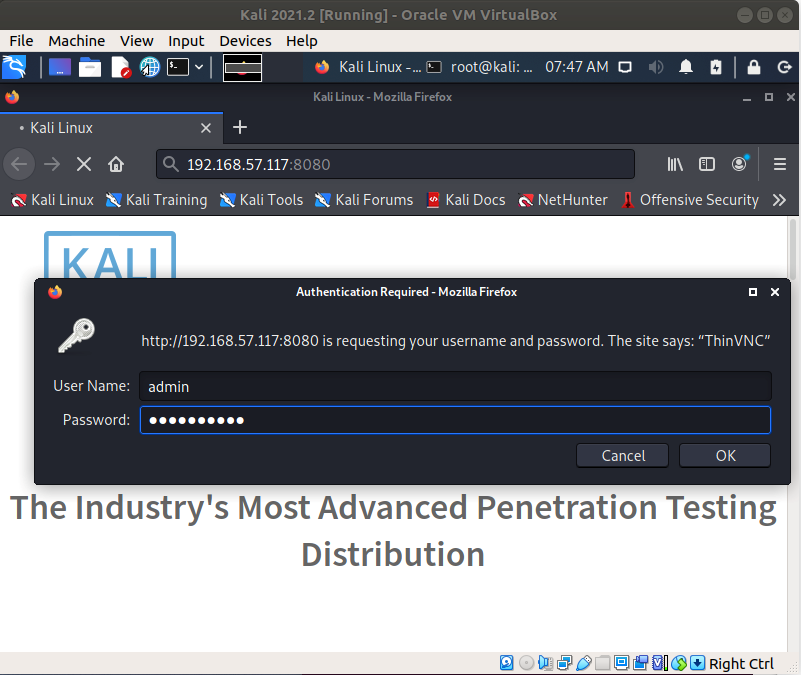Image resolution: width=801 pixels, height=675 pixels.
Task: Open the Firefox account icon
Action: tap(739, 164)
